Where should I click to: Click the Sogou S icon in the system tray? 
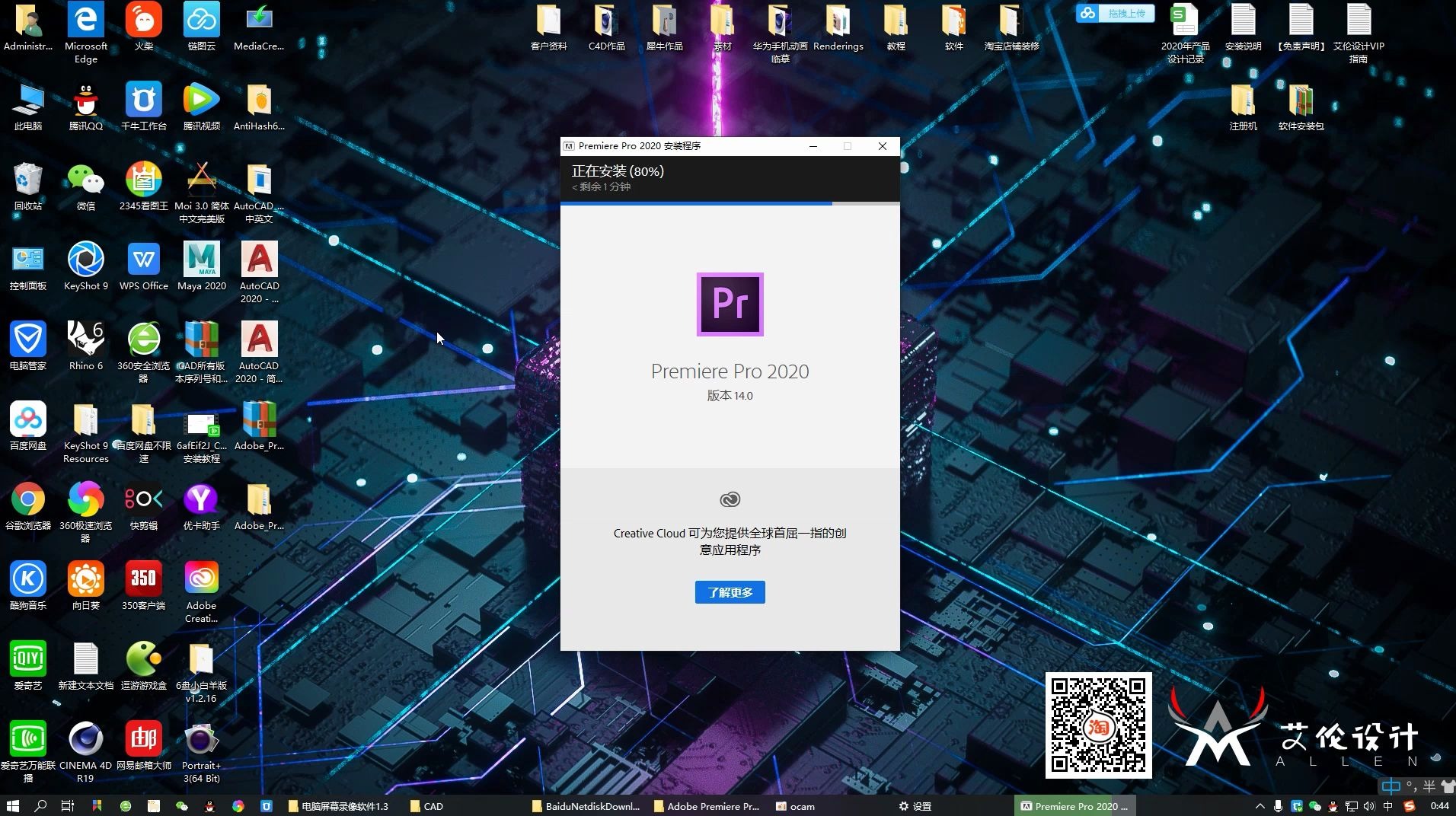pos(1410,806)
